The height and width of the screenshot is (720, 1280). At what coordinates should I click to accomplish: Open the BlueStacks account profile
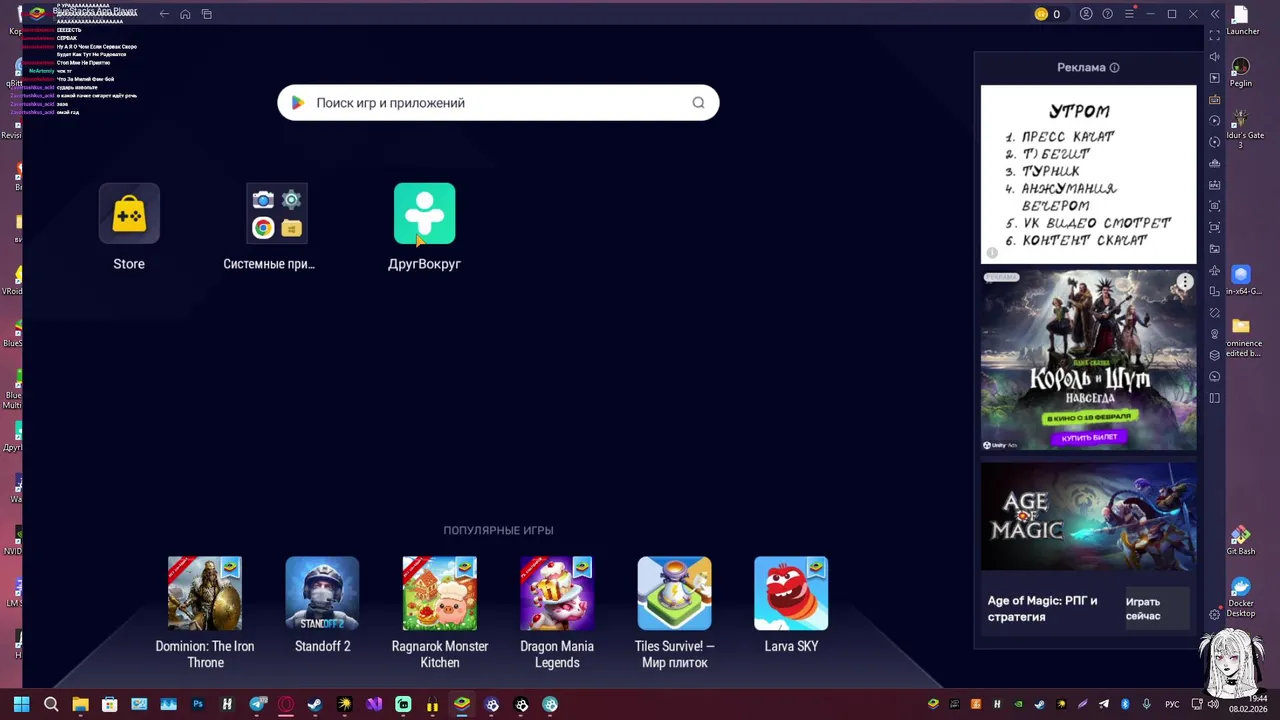click(x=1086, y=14)
